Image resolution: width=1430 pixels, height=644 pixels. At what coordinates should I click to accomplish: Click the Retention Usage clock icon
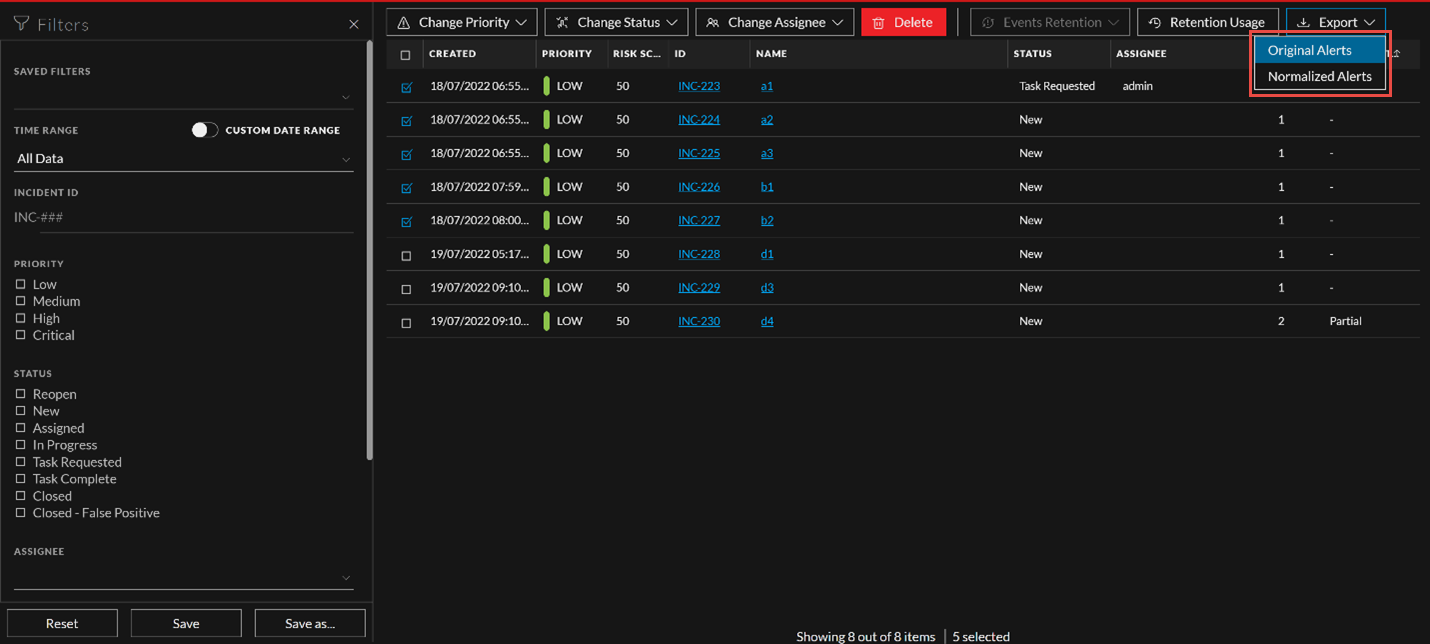[1155, 22]
